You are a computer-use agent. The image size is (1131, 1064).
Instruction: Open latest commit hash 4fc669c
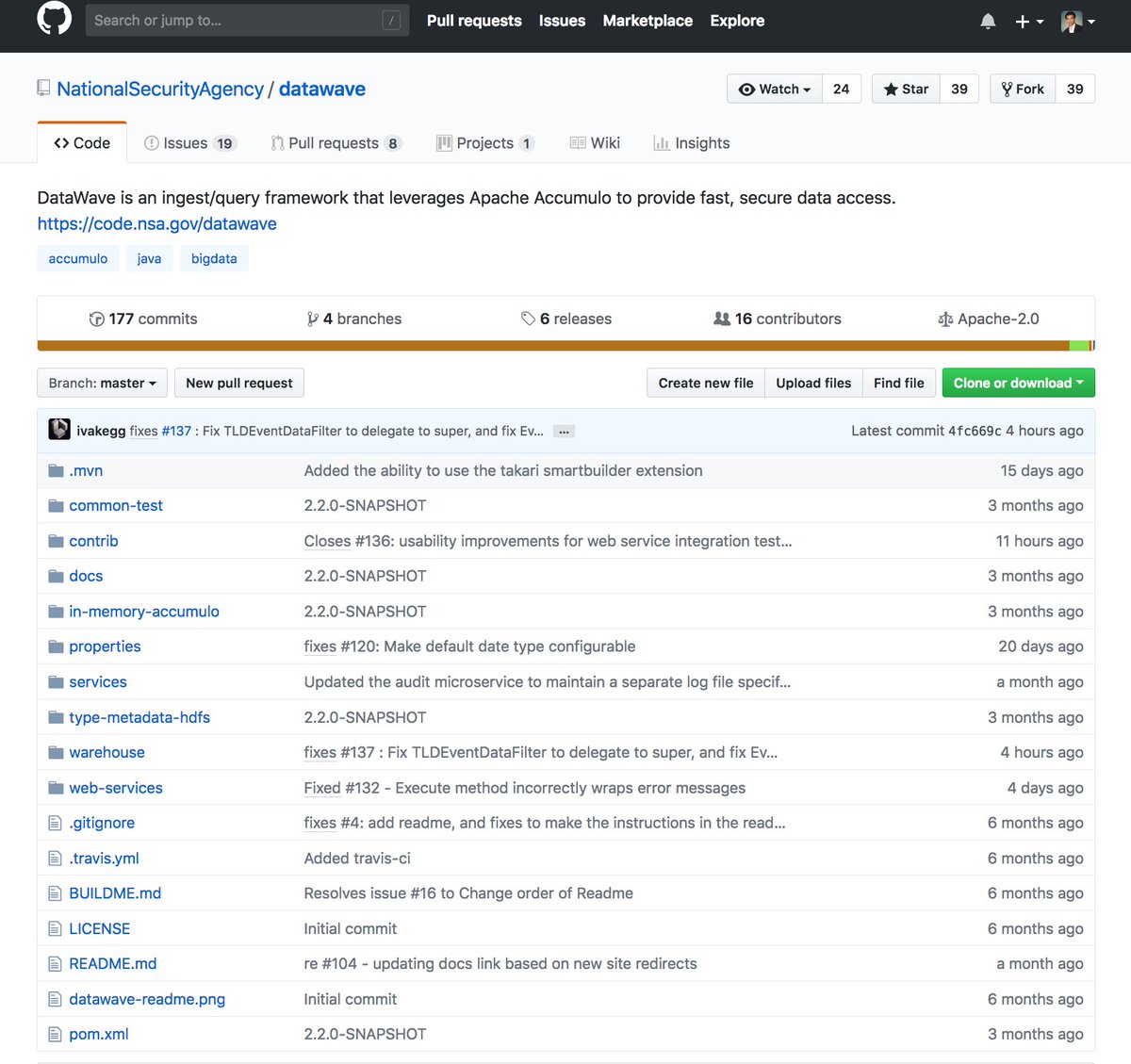click(x=975, y=431)
